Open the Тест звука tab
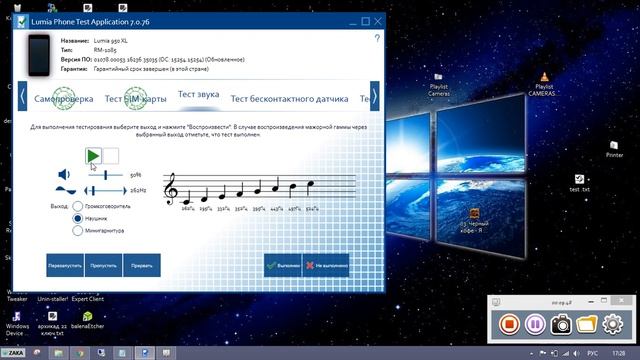Screen dimensions: 640x360 pyautogui.click(x=199, y=94)
